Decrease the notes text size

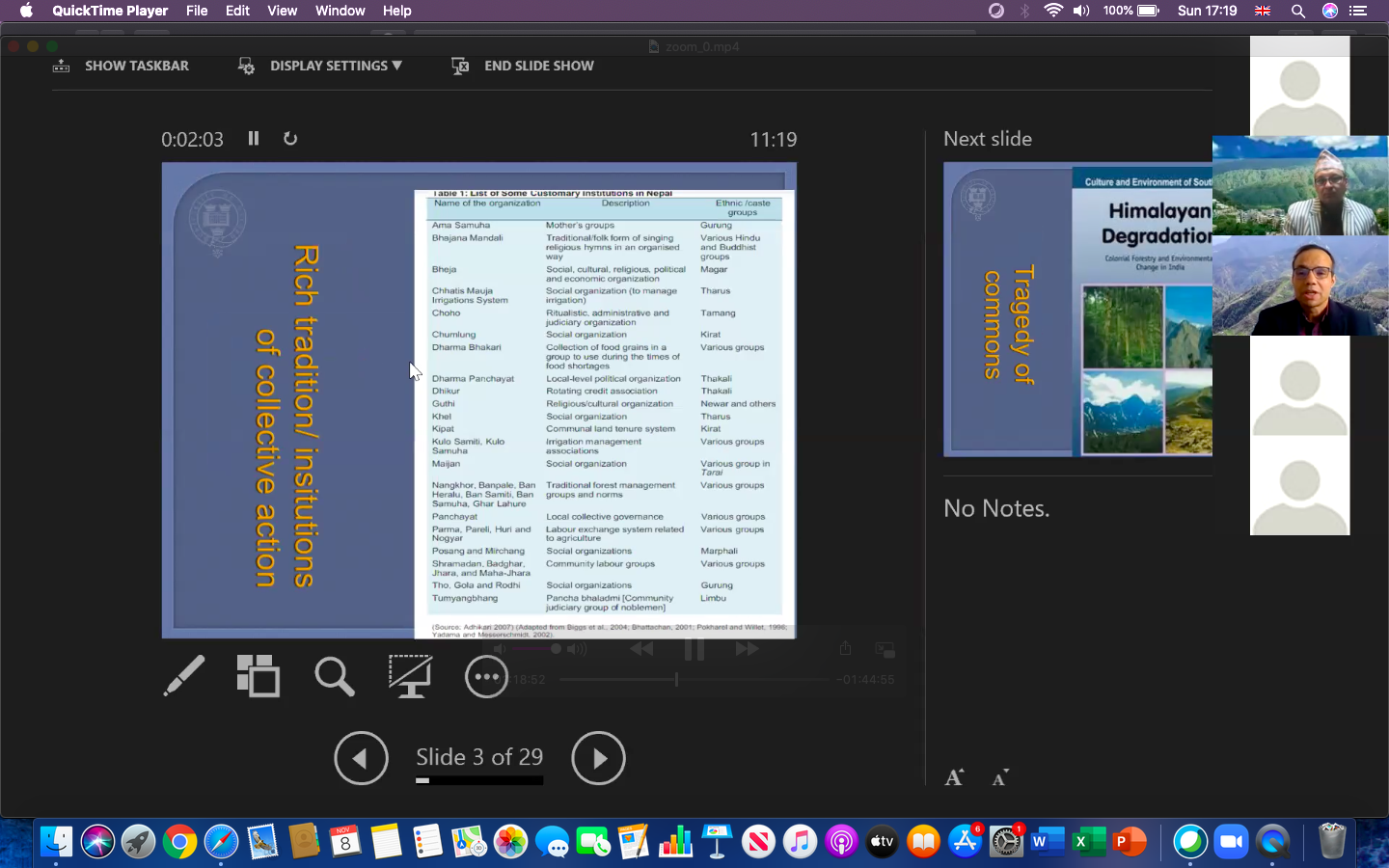pos(1000,777)
